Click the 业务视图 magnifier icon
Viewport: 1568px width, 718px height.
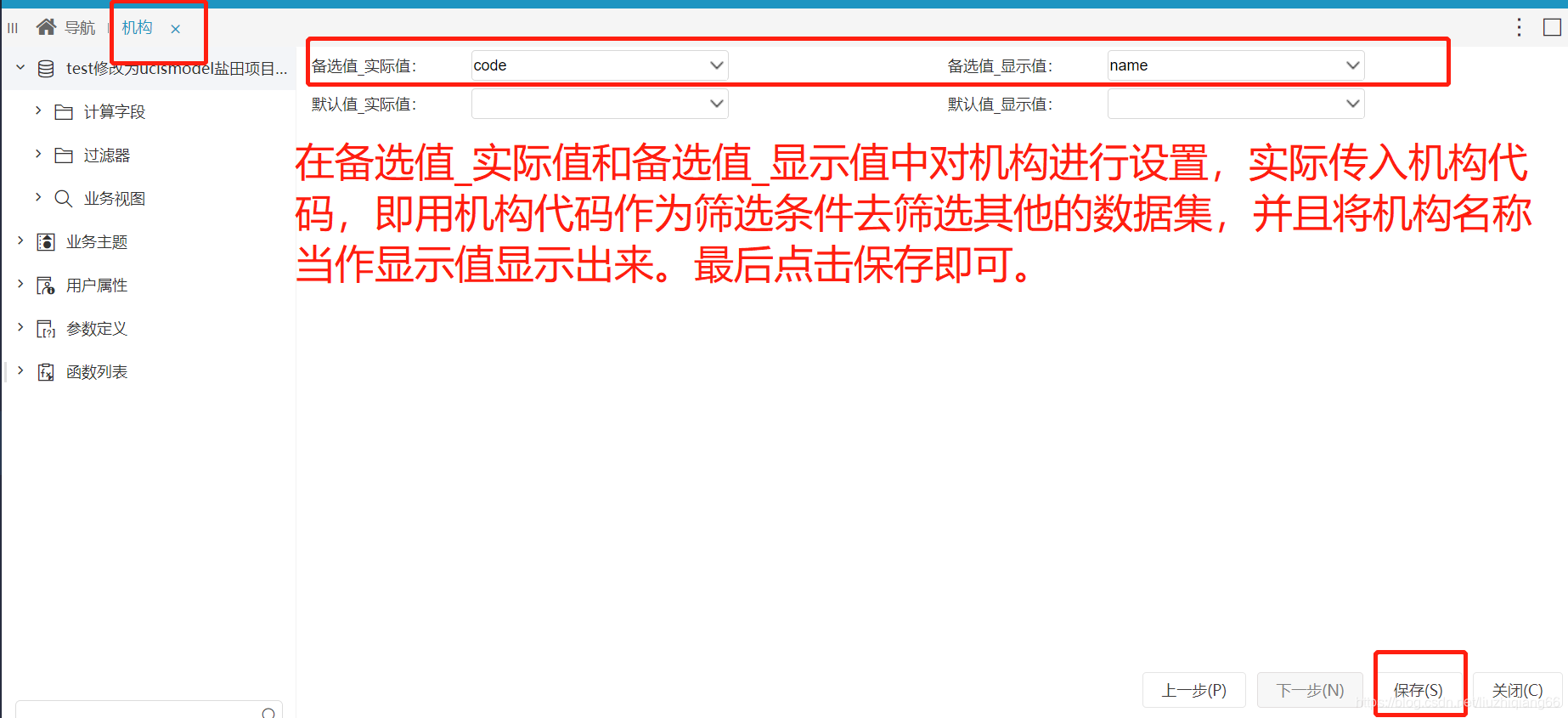64,198
